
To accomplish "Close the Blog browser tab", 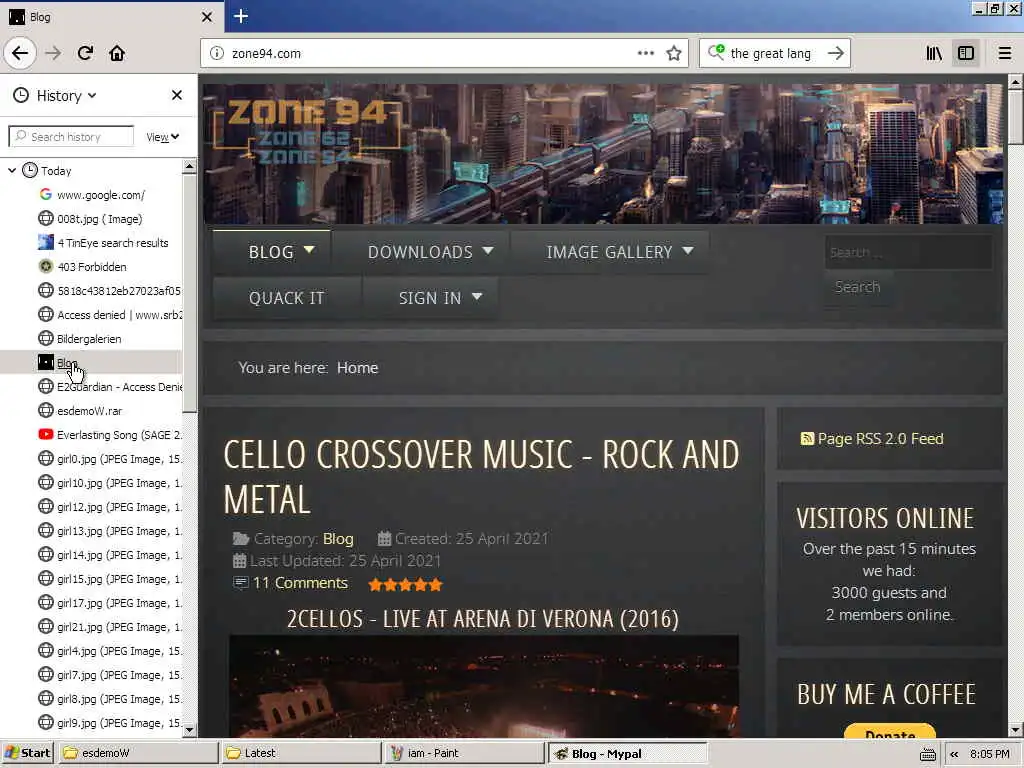I will pos(207,17).
